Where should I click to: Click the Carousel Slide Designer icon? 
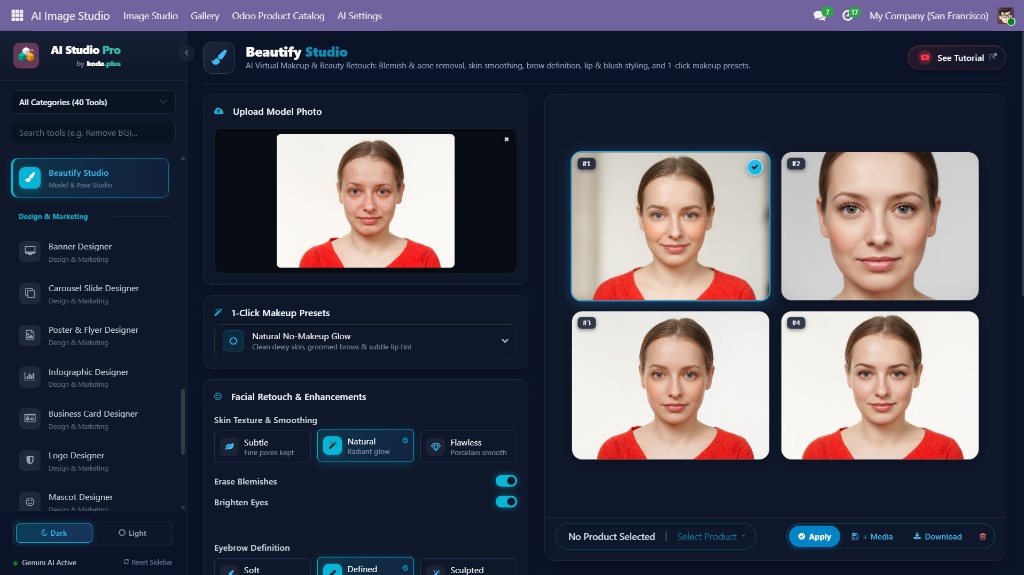point(30,293)
